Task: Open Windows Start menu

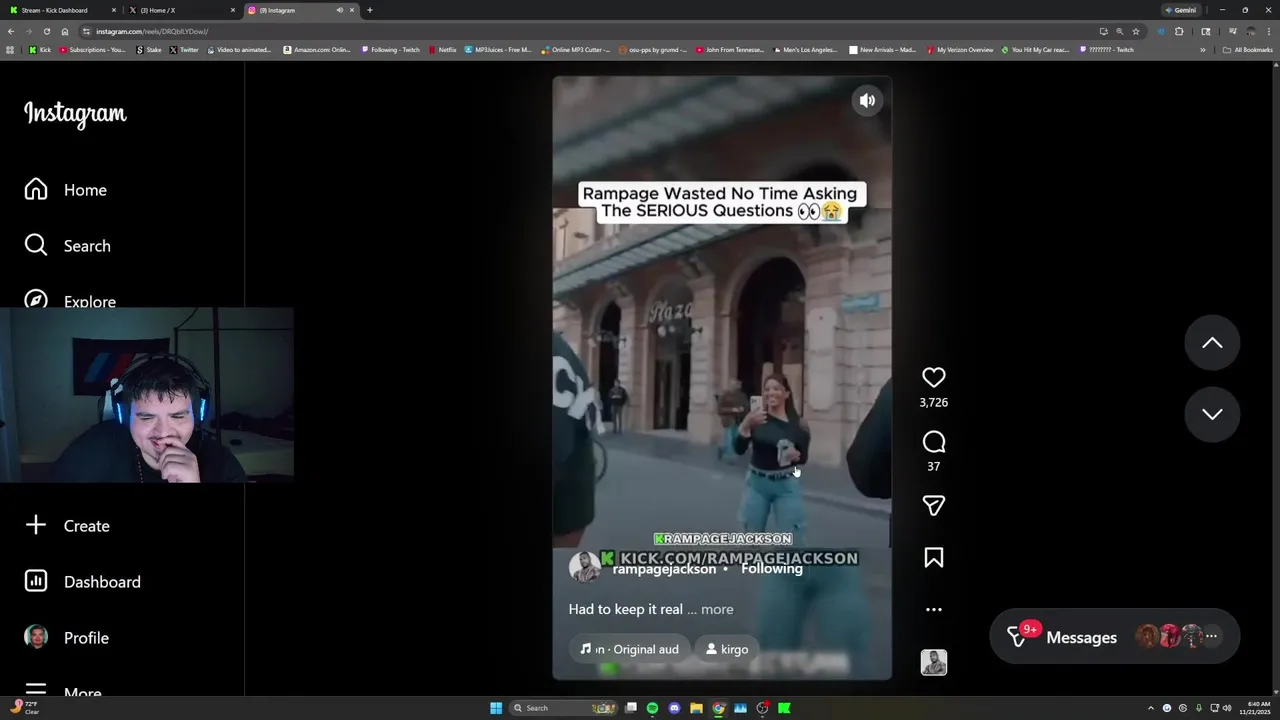Action: pos(496,708)
